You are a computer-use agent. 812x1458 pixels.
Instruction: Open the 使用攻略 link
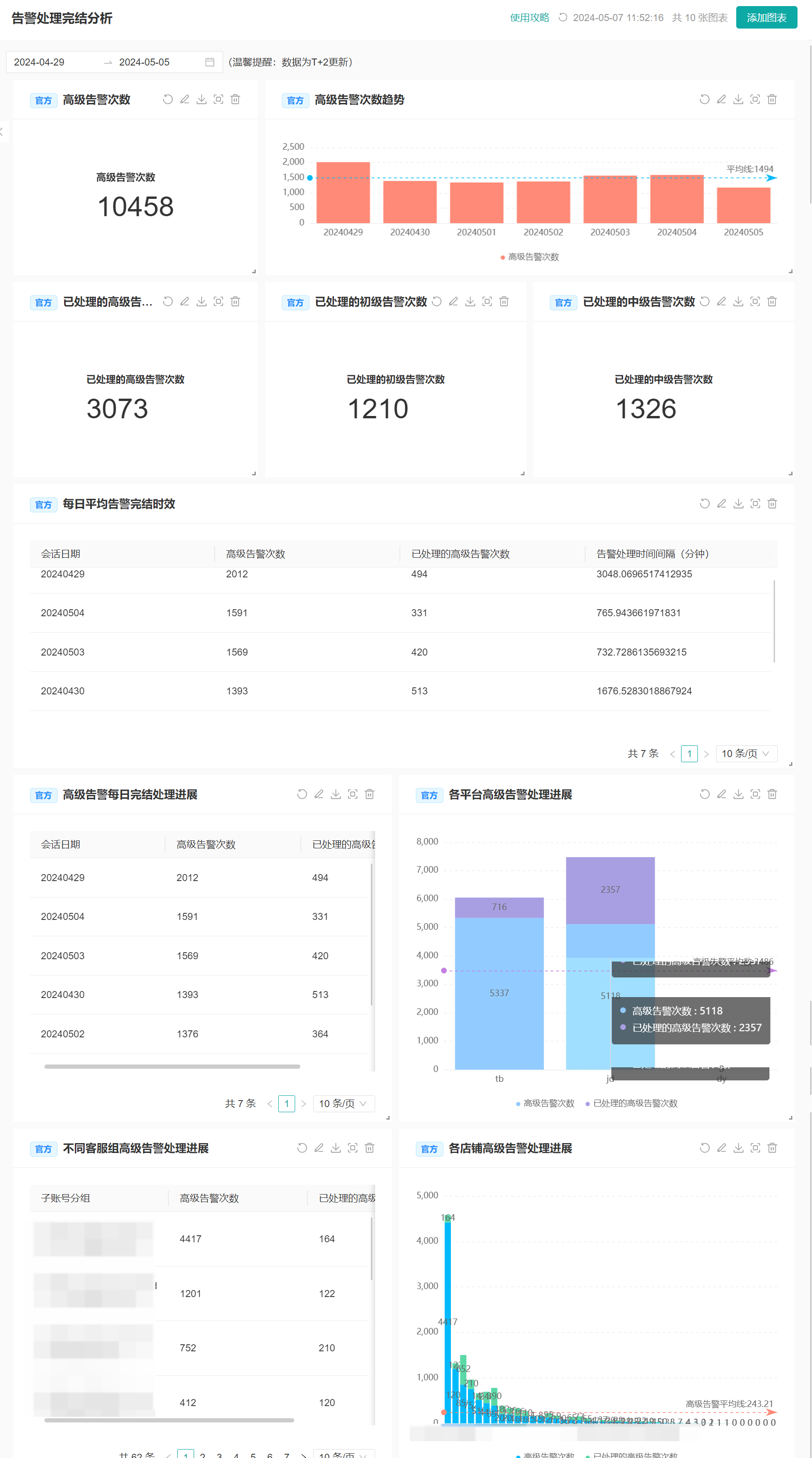coord(529,17)
